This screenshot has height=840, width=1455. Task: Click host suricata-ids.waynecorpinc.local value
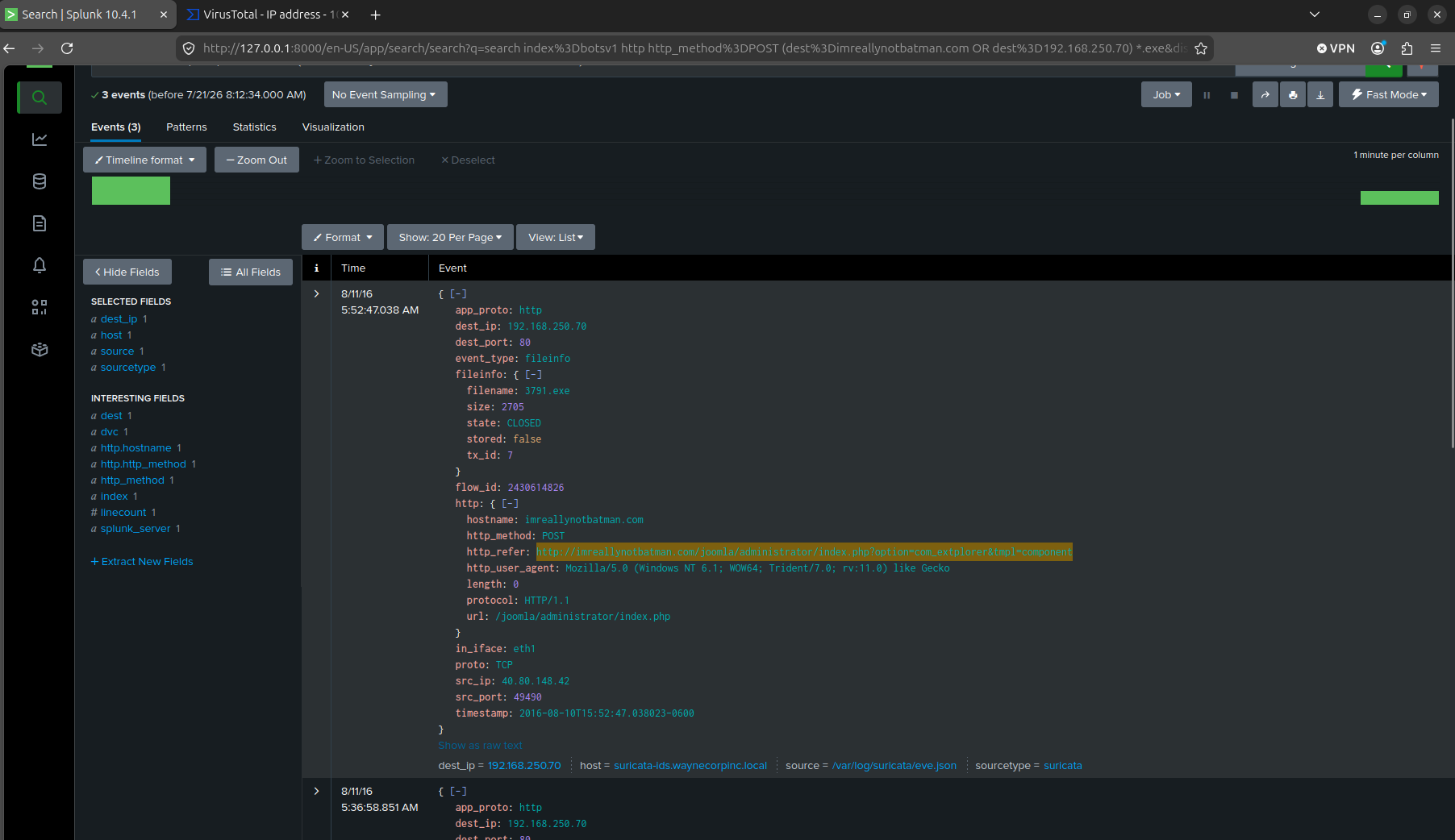point(690,766)
